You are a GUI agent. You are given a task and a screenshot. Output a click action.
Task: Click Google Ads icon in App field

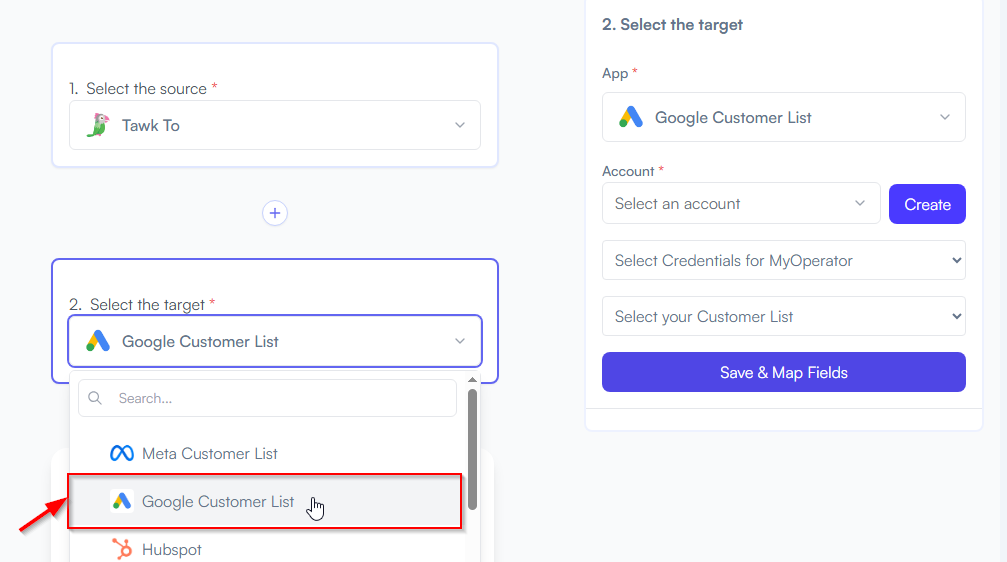[x=631, y=117]
